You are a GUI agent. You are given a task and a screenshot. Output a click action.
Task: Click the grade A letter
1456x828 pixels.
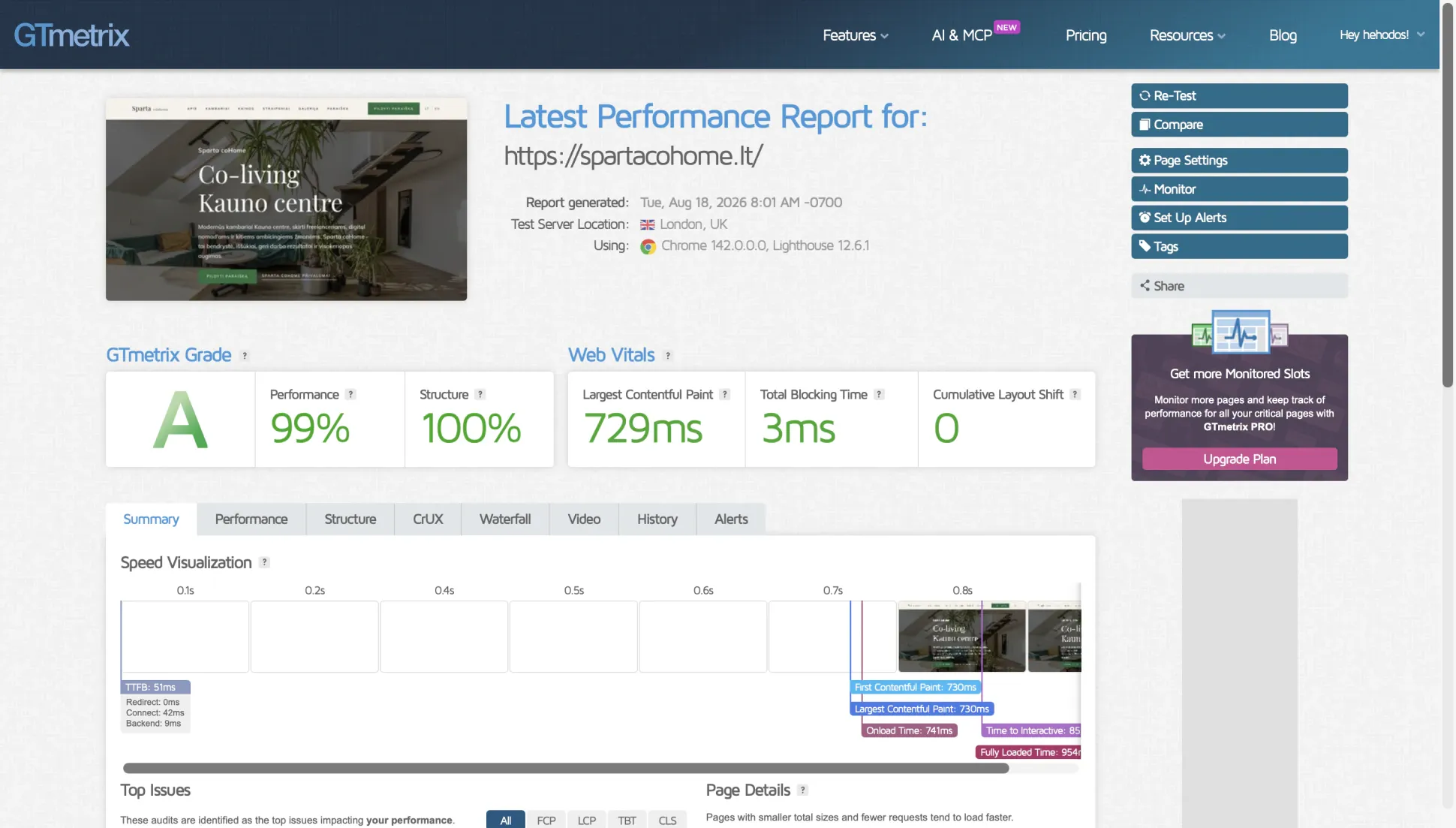click(180, 420)
